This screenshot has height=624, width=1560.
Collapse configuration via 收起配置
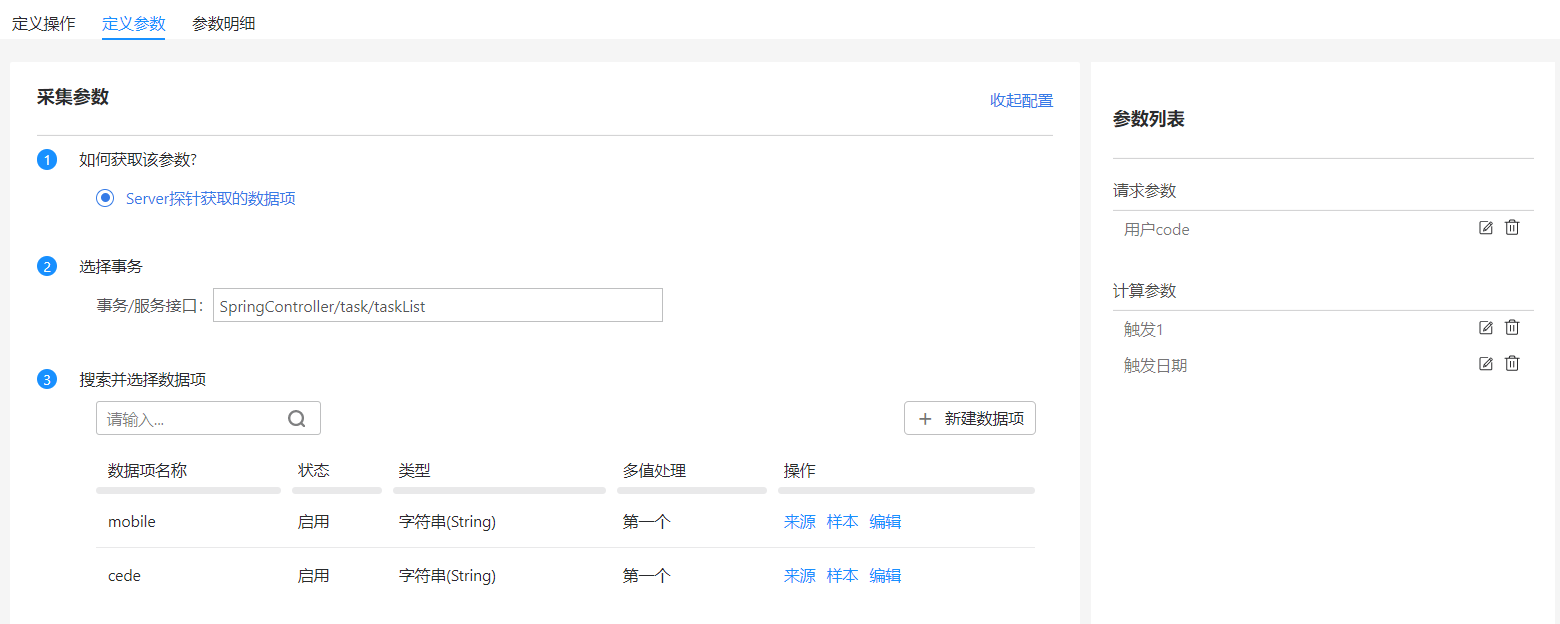coord(1021,100)
